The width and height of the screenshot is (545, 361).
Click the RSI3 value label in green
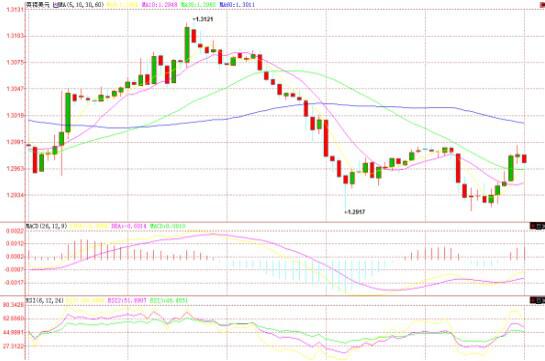(x=169, y=300)
